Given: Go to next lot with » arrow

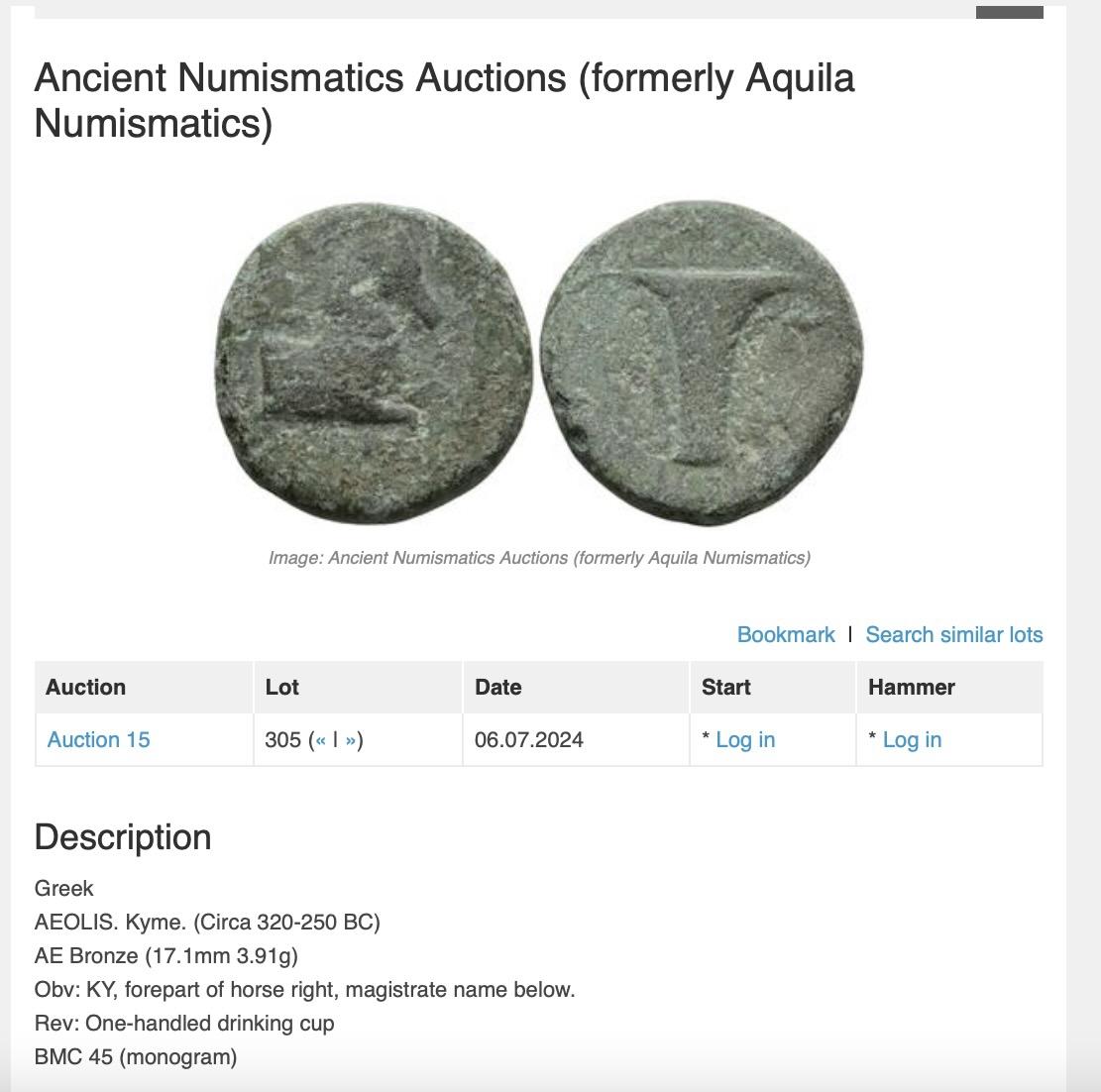Looking at the screenshot, I should click(351, 740).
